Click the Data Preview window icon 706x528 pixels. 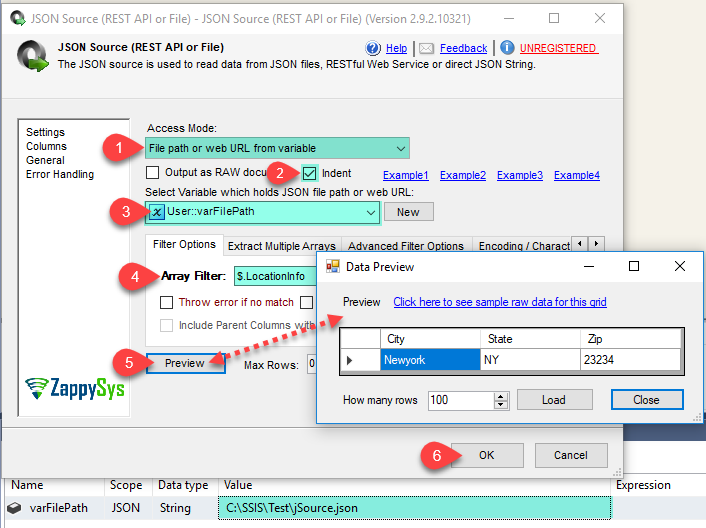(333, 266)
